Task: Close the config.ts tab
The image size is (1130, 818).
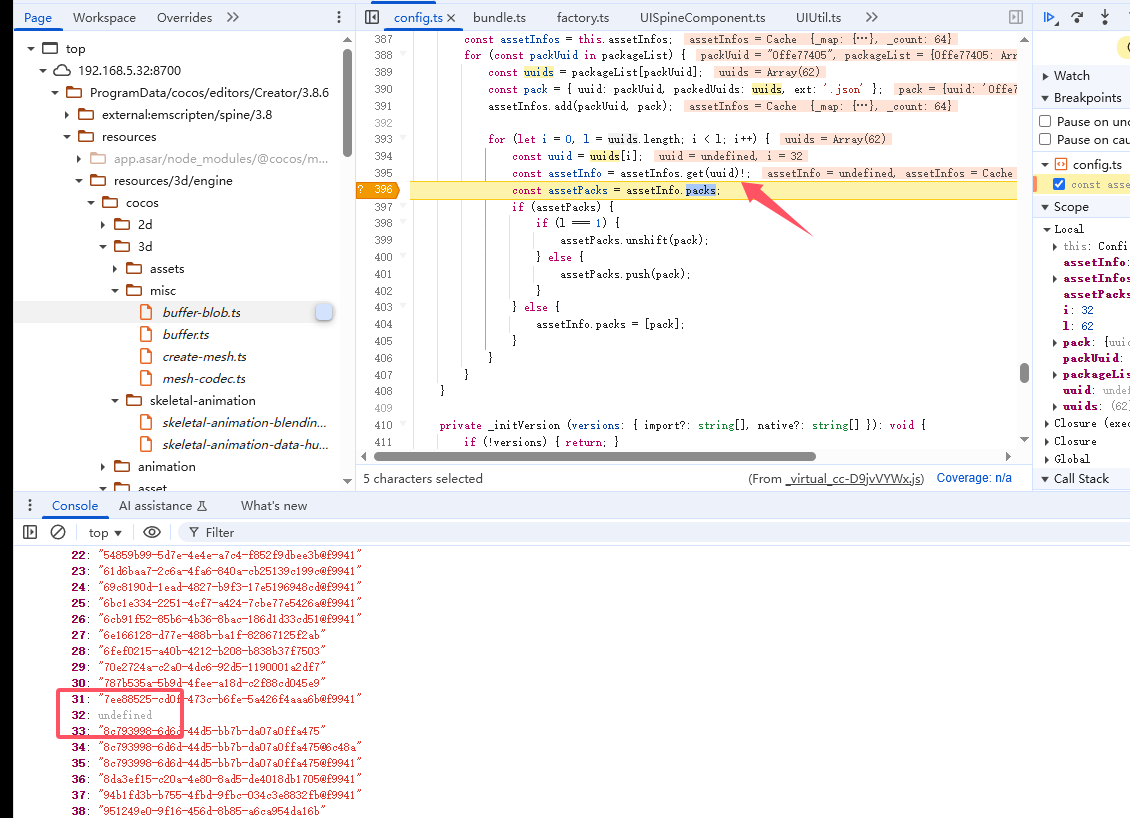Action: tap(451, 18)
